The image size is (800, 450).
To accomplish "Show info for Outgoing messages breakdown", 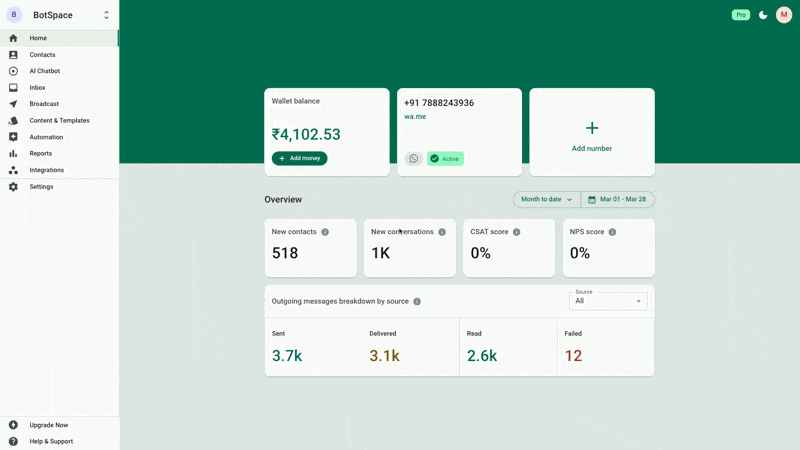I will (417, 302).
